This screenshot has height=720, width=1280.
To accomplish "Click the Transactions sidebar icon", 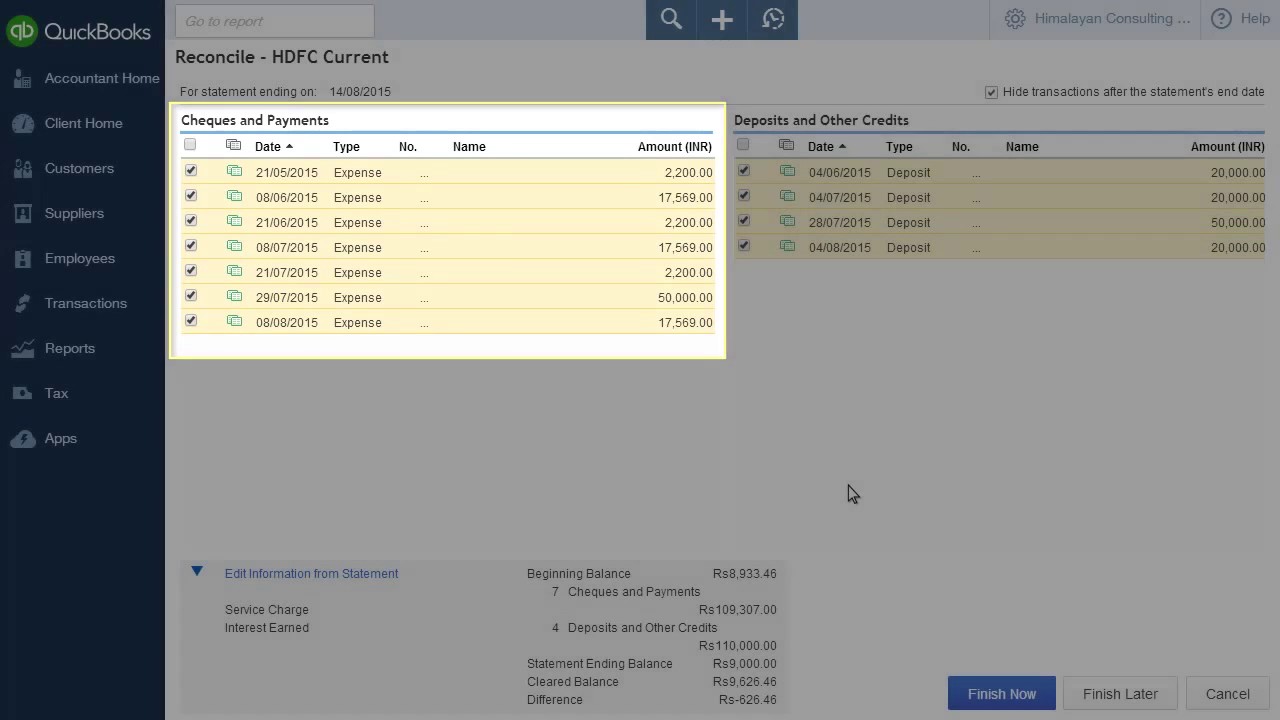I will (x=23, y=304).
